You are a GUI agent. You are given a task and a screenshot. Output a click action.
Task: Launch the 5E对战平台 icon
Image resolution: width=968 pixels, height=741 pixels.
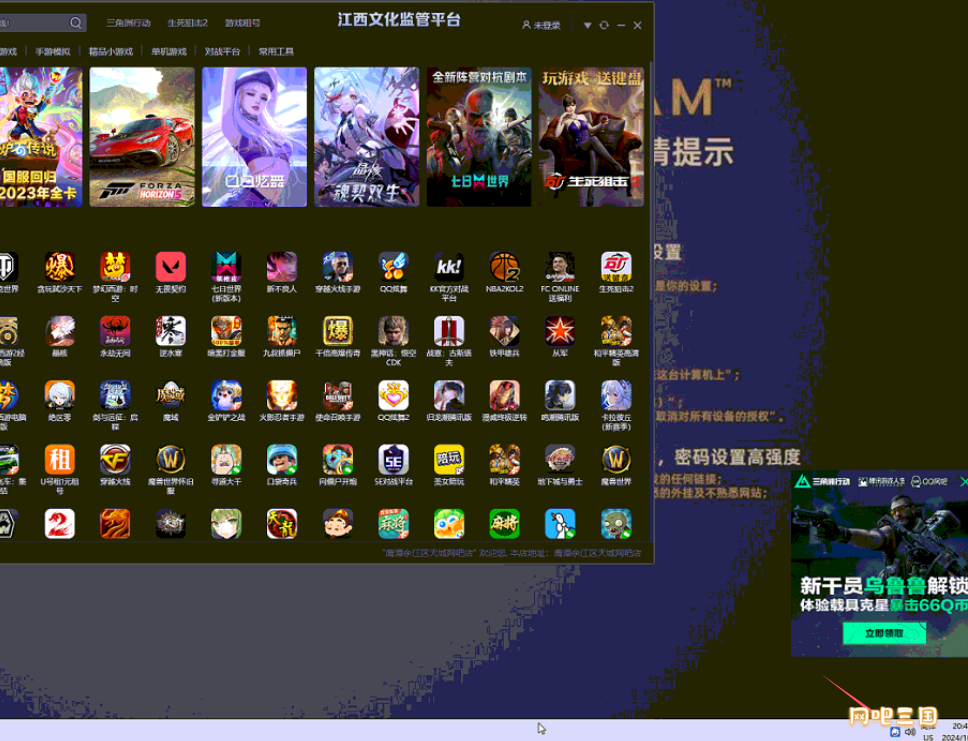point(393,459)
